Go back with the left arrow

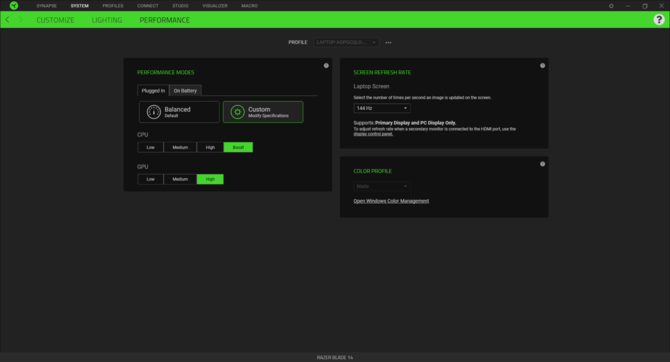(x=7, y=20)
